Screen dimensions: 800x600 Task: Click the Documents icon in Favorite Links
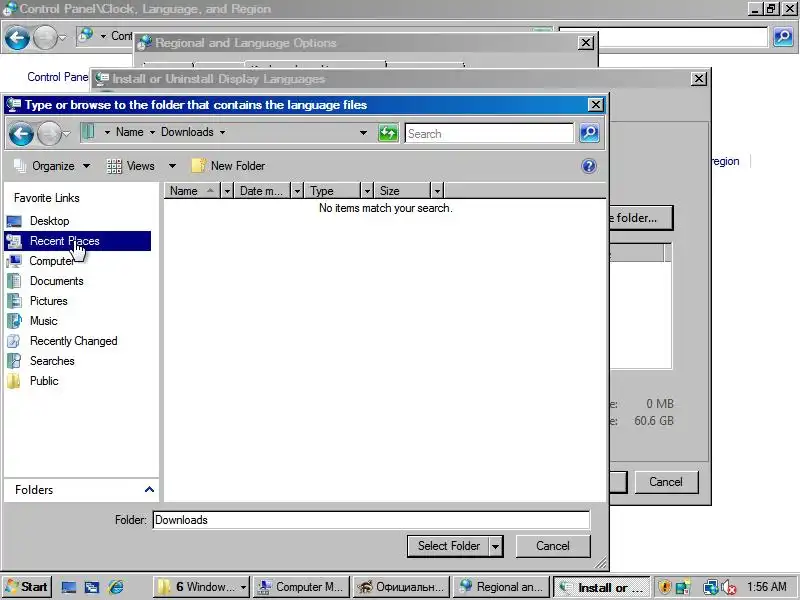pyautogui.click(x=14, y=281)
